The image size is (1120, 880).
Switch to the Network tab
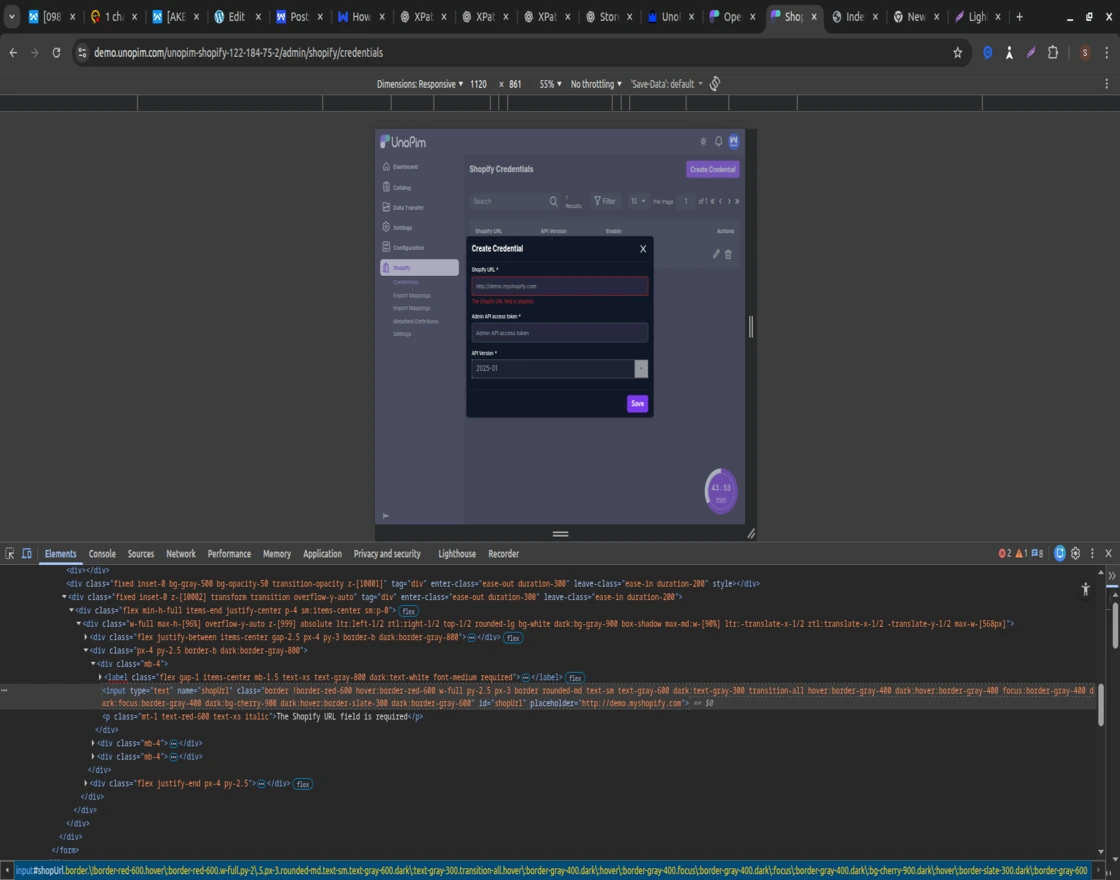(181, 554)
